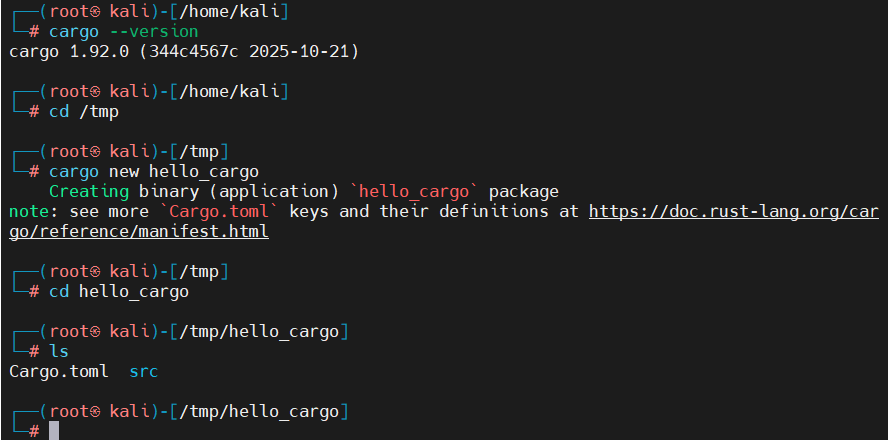The image size is (889, 440).
Task: Open the doc.rust-lang.org manifest reference link
Action: click(735, 212)
